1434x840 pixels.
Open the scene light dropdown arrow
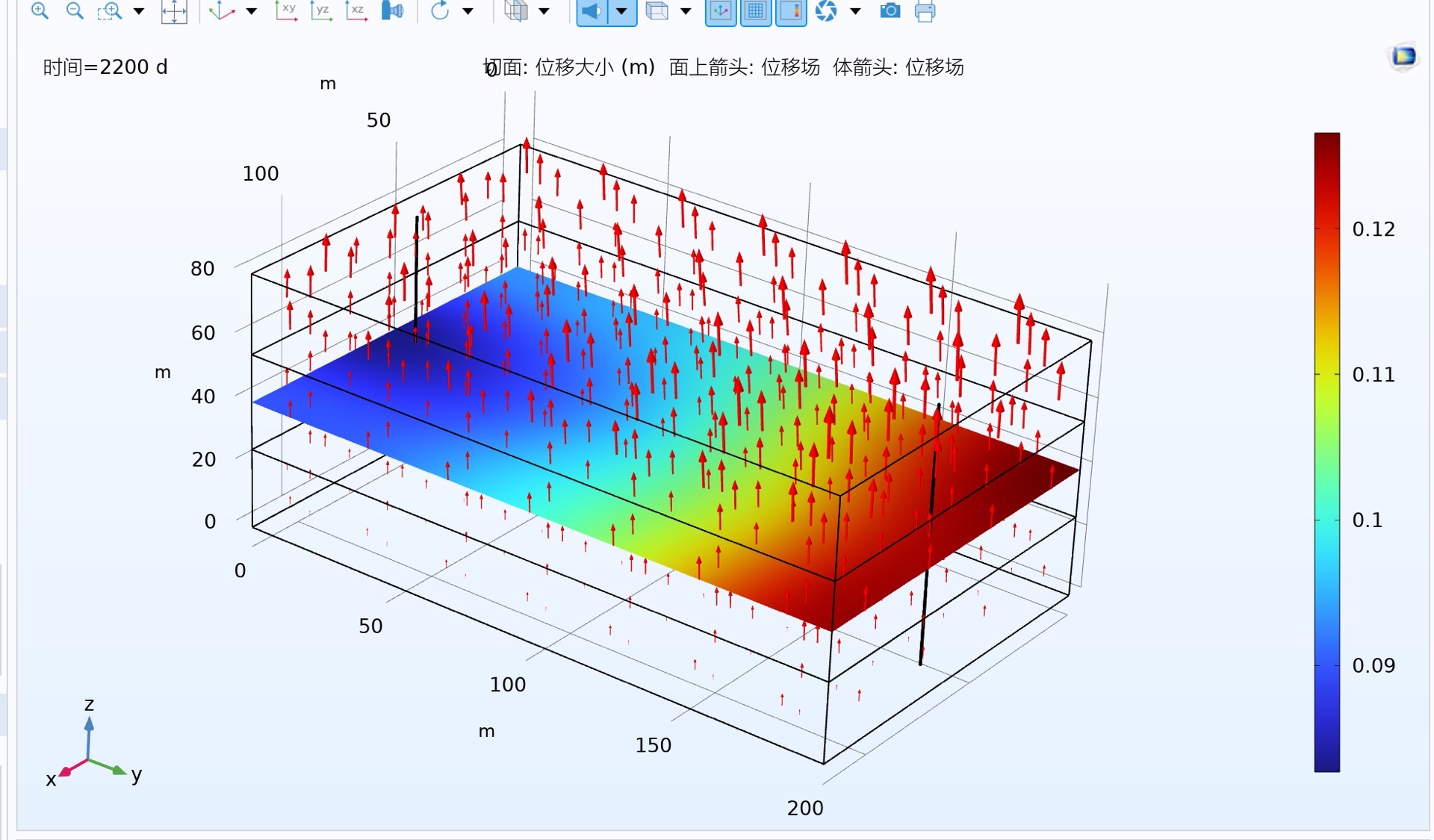pos(621,11)
